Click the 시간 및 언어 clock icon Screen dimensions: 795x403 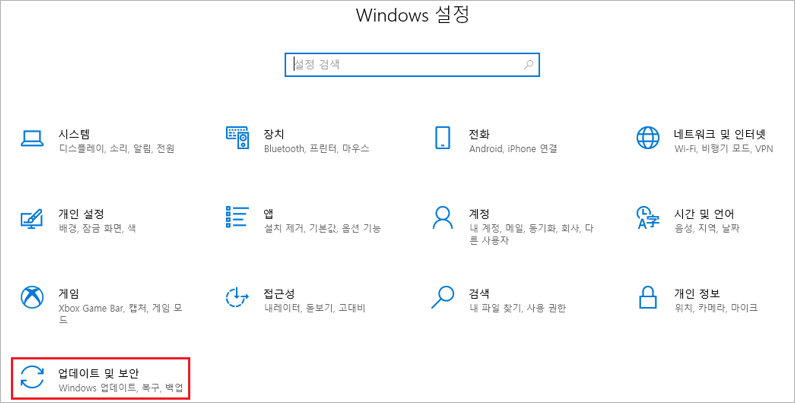pyautogui.click(x=648, y=217)
